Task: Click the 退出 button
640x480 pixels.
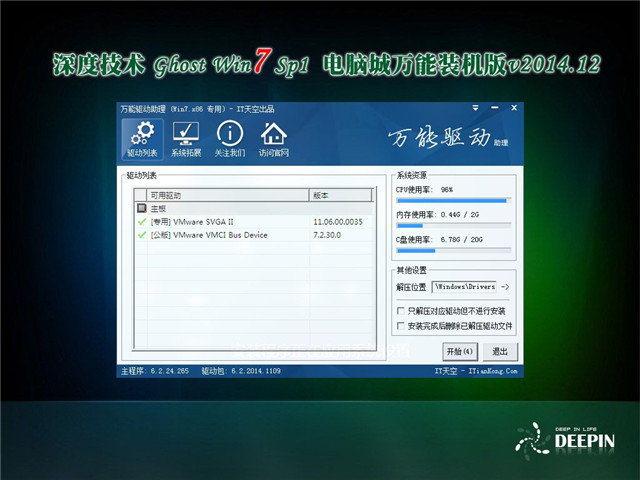Action: [x=500, y=351]
